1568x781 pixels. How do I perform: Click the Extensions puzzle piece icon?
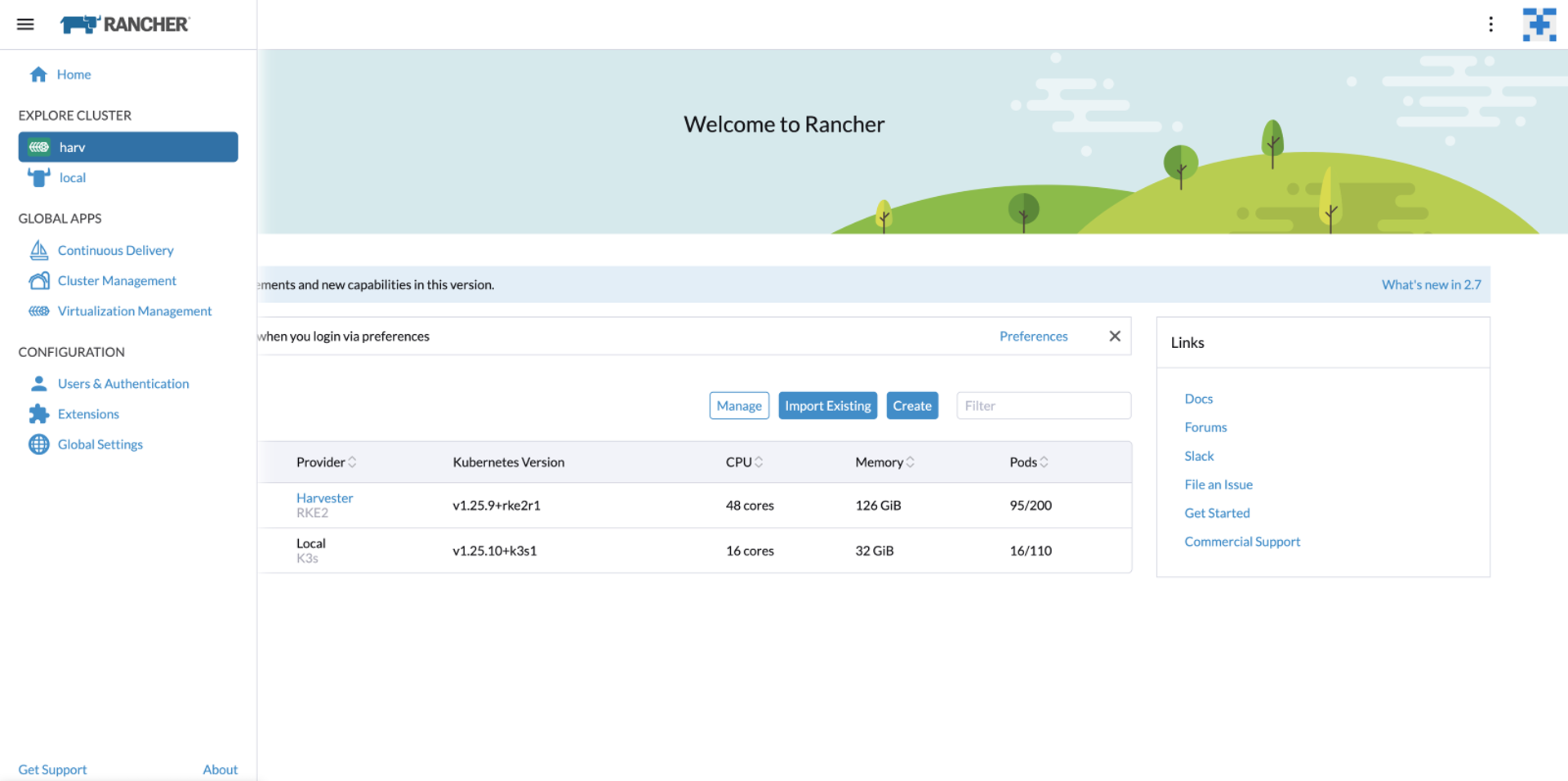38,414
